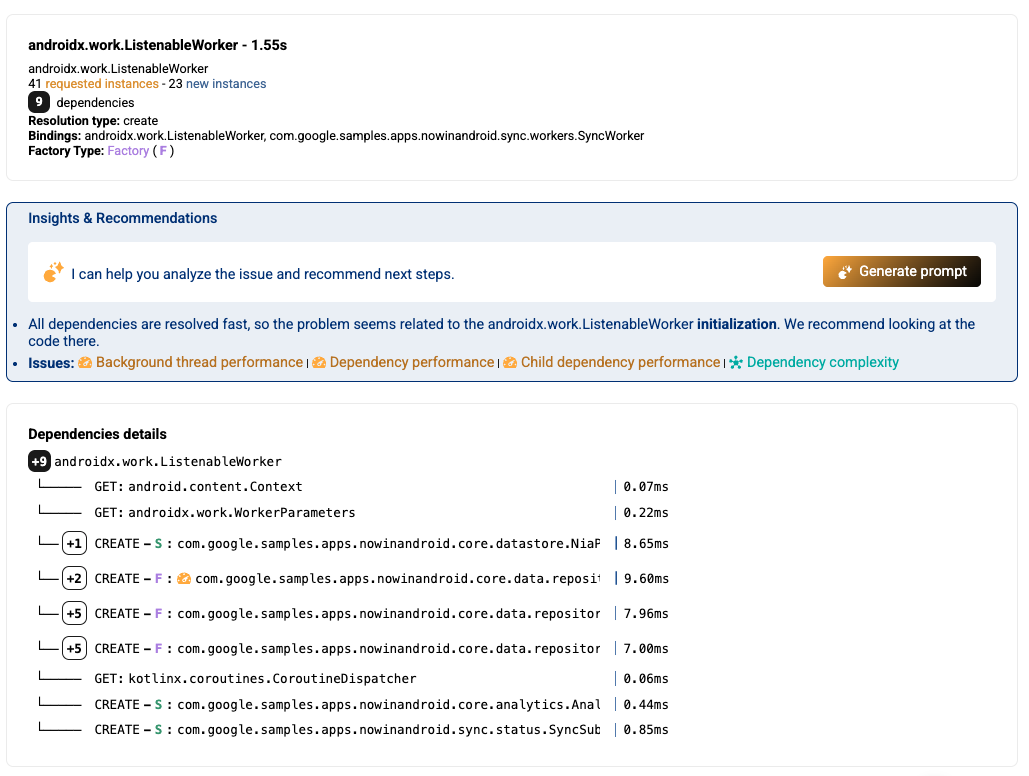The height and width of the screenshot is (776, 1029).
Task: Open the requested instances link
Action: [x=102, y=84]
